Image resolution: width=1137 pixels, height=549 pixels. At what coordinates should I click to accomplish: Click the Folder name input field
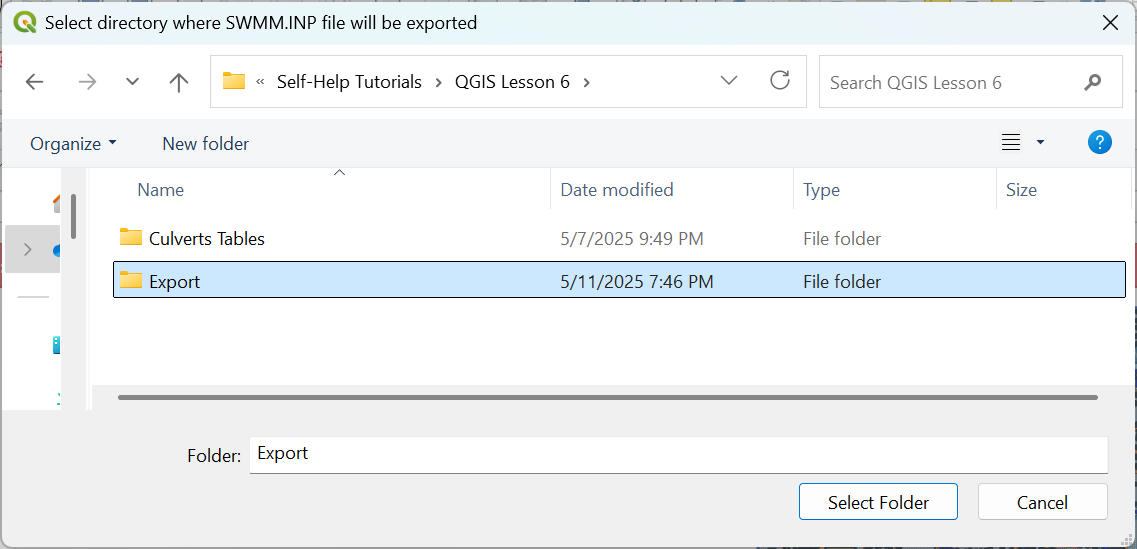click(677, 454)
